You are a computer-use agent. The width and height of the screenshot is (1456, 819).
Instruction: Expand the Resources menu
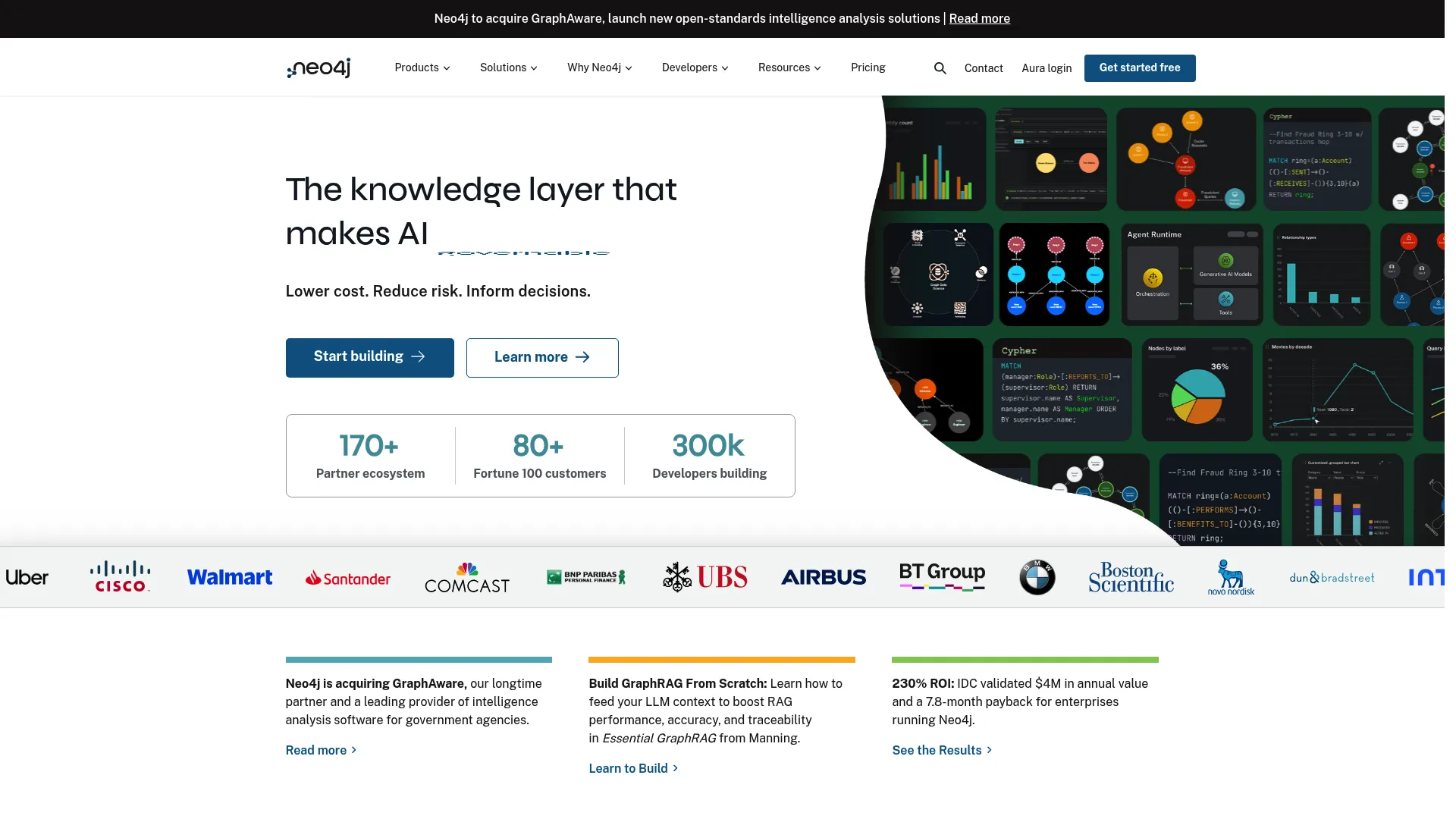789,68
